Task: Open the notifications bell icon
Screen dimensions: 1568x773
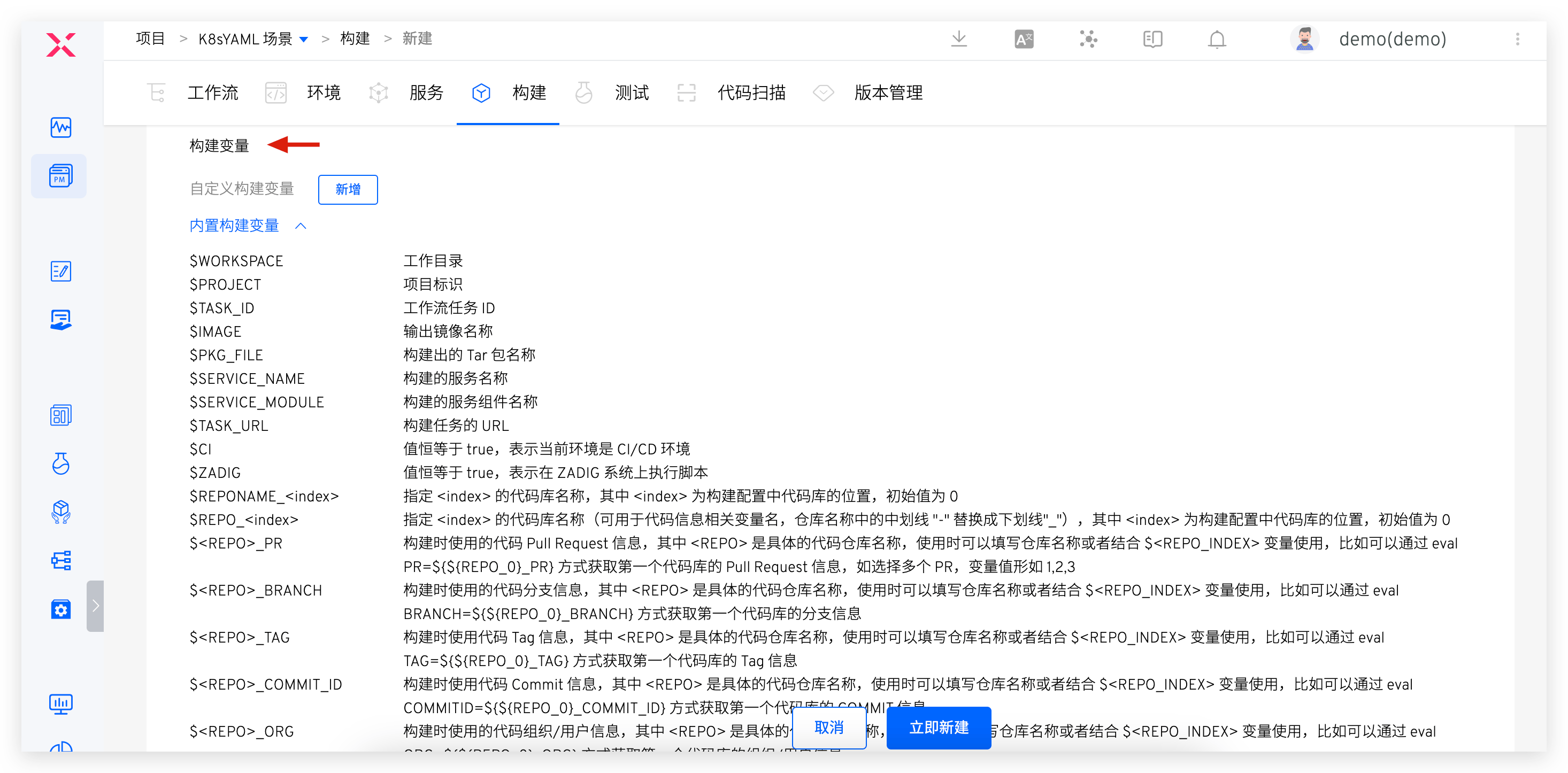Action: point(1217,40)
